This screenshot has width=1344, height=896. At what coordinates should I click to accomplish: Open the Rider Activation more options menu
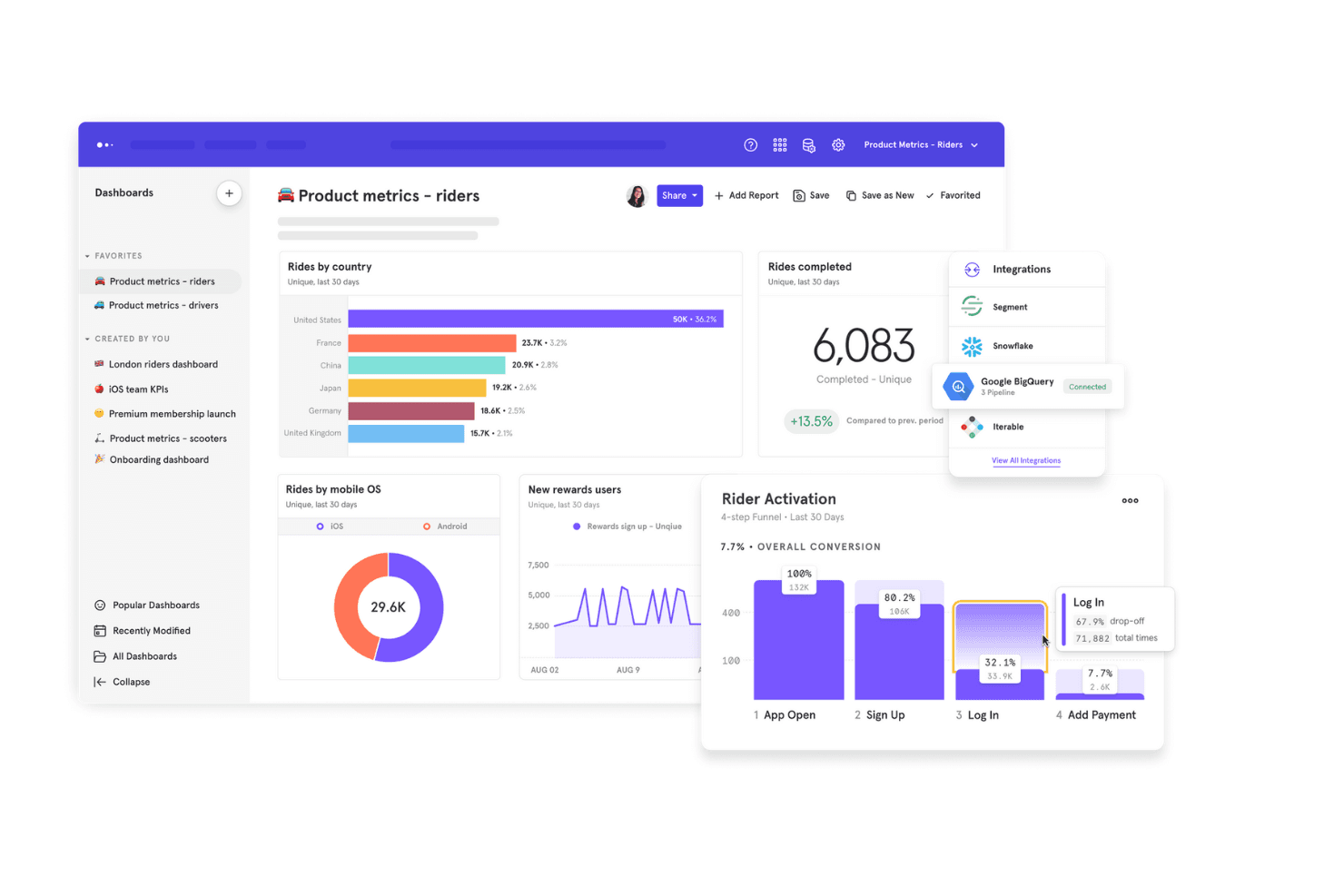[x=1130, y=500]
